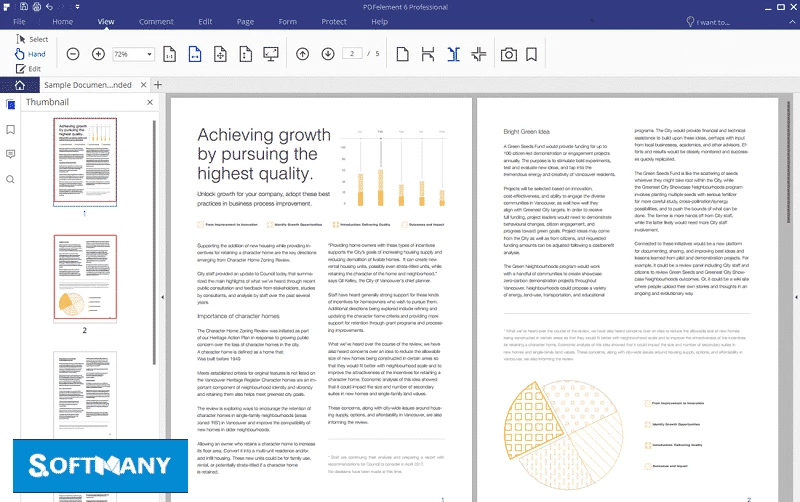Open the File menu

point(19,21)
